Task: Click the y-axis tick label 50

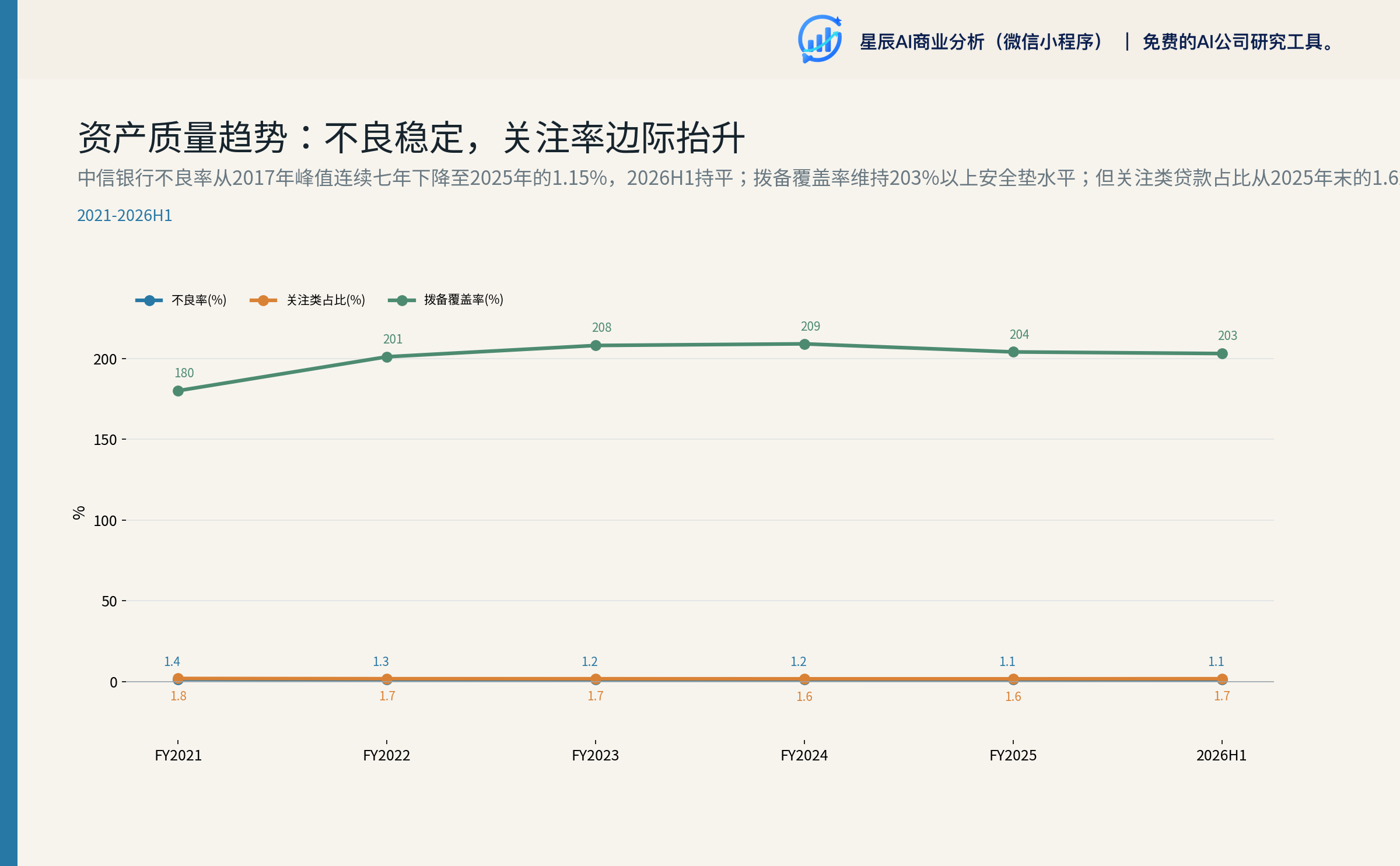Action: click(x=109, y=602)
